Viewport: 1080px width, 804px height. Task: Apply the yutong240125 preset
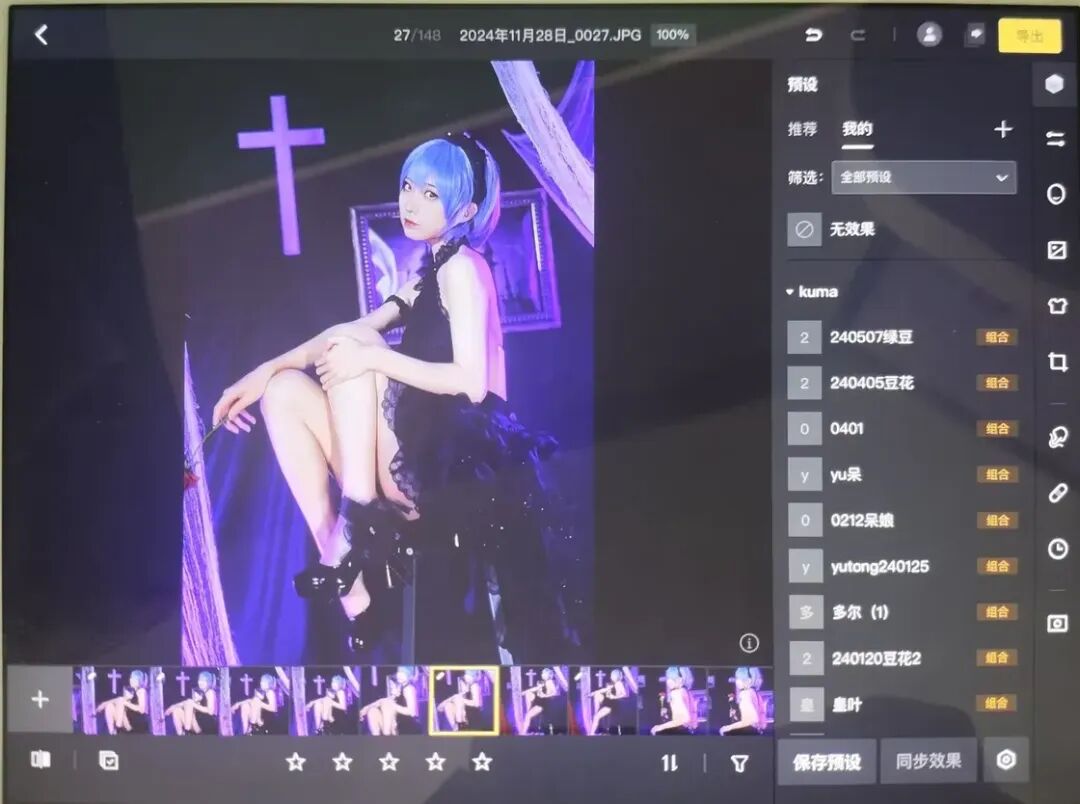[903, 566]
